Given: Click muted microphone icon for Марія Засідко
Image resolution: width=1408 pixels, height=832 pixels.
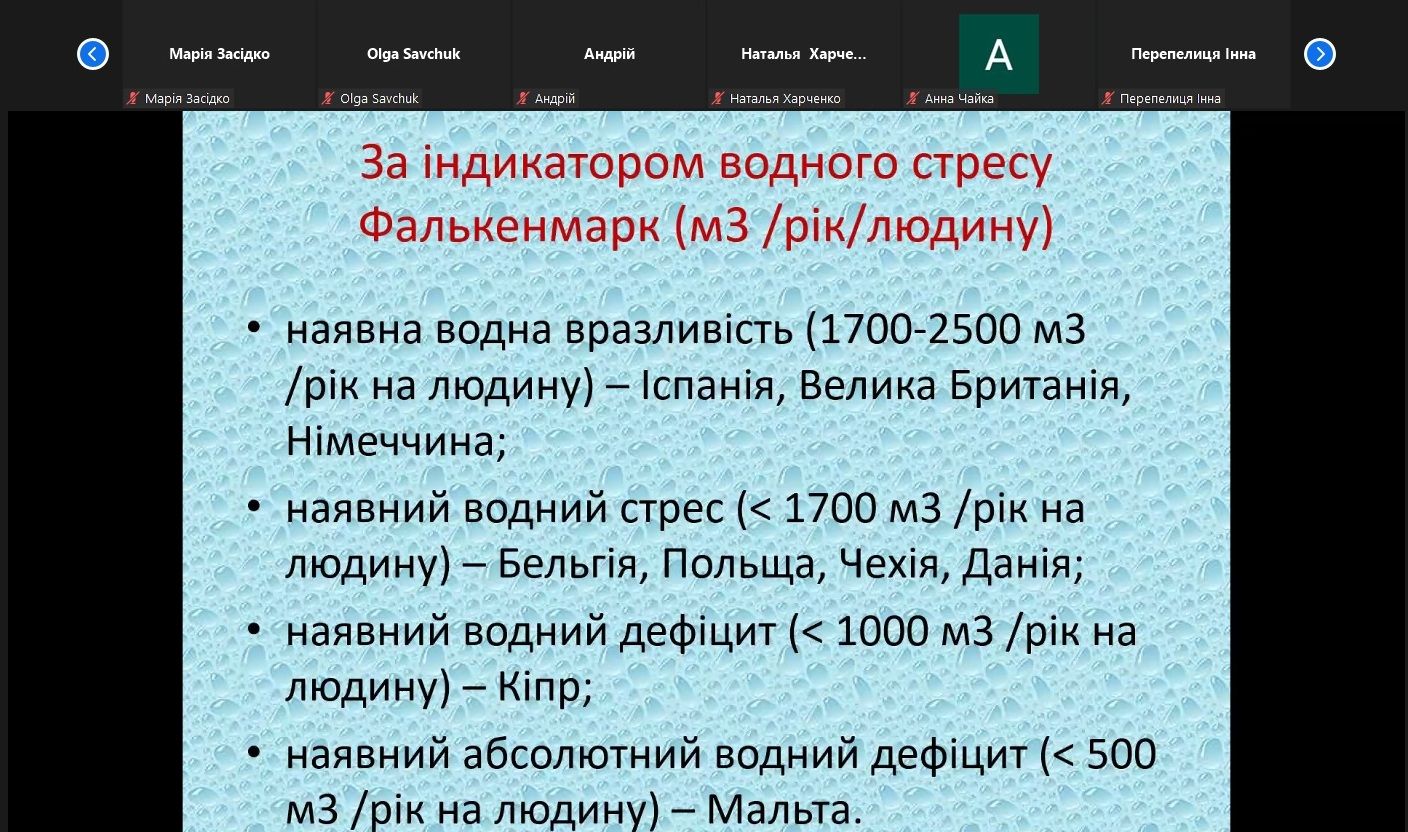Looking at the screenshot, I should [x=133, y=98].
